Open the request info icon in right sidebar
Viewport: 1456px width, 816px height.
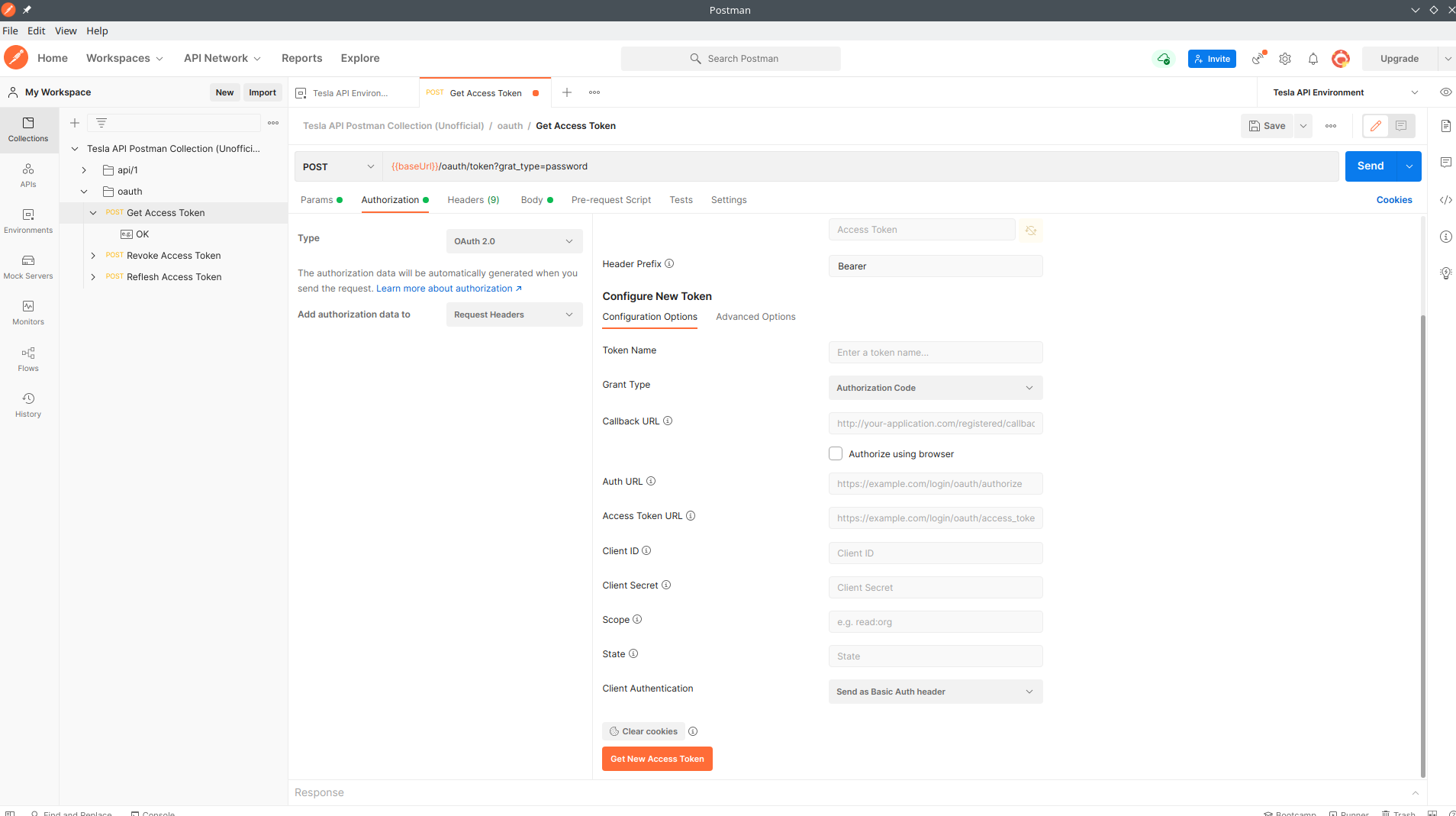tap(1446, 237)
